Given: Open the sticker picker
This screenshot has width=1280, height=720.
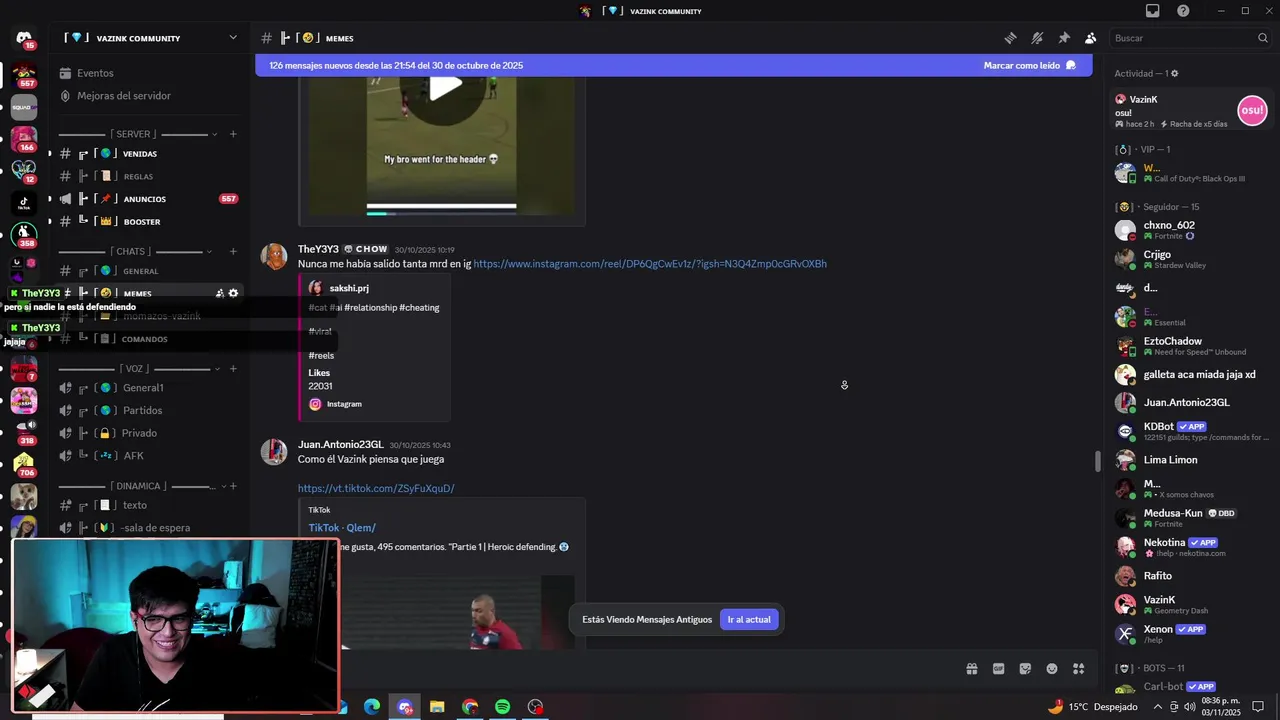Looking at the screenshot, I should [1025, 669].
